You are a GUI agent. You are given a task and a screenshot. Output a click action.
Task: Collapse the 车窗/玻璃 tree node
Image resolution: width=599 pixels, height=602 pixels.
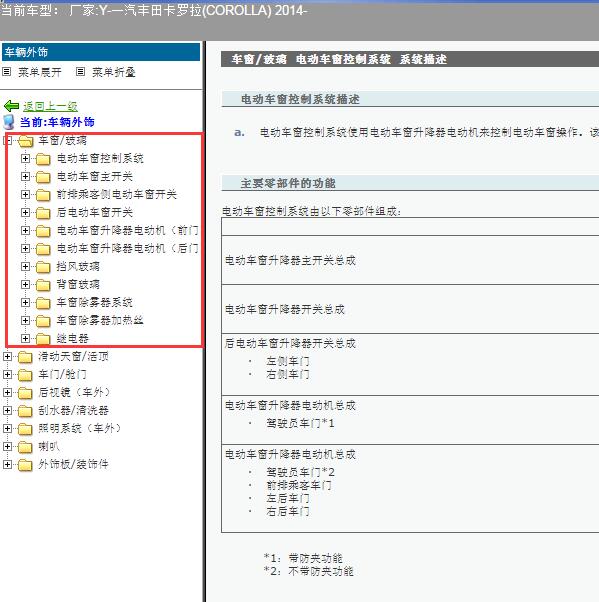[7, 140]
